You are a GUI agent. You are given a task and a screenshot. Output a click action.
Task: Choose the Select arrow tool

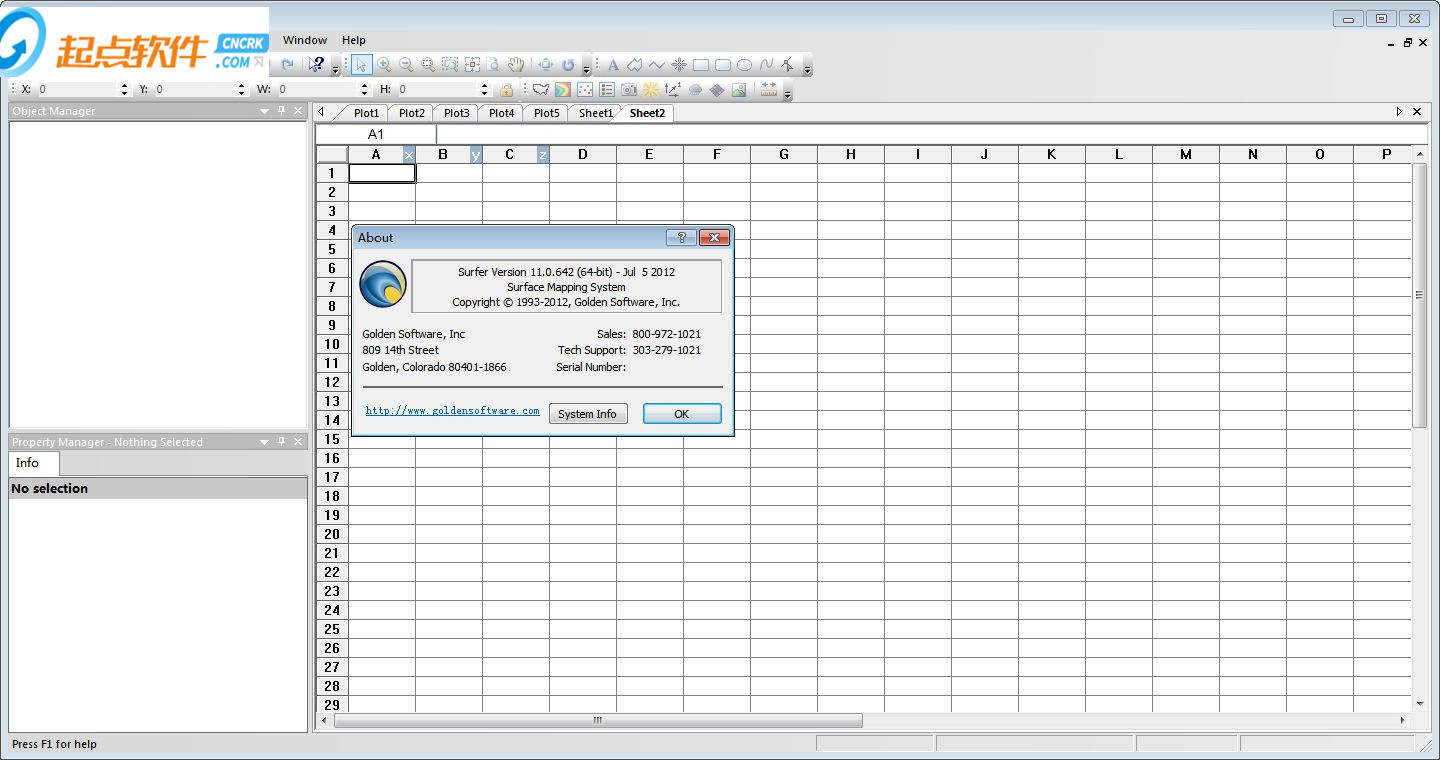click(x=360, y=65)
